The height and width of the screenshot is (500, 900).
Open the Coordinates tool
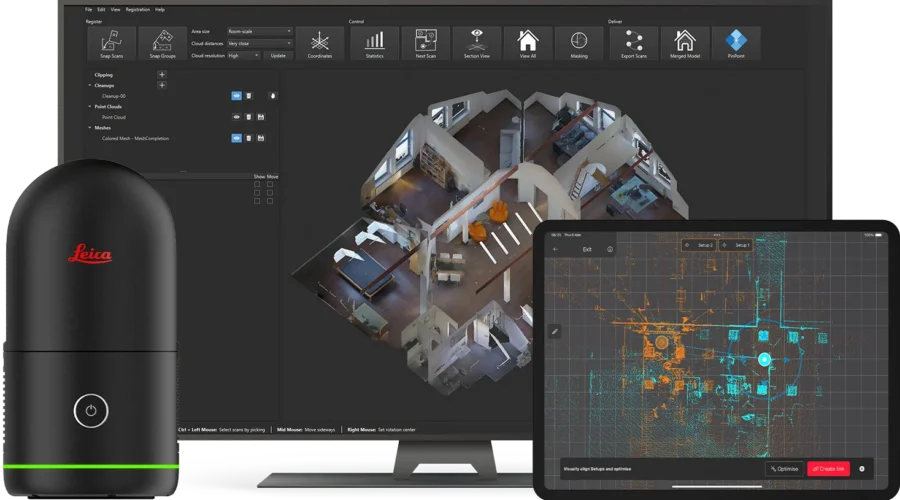click(x=320, y=43)
